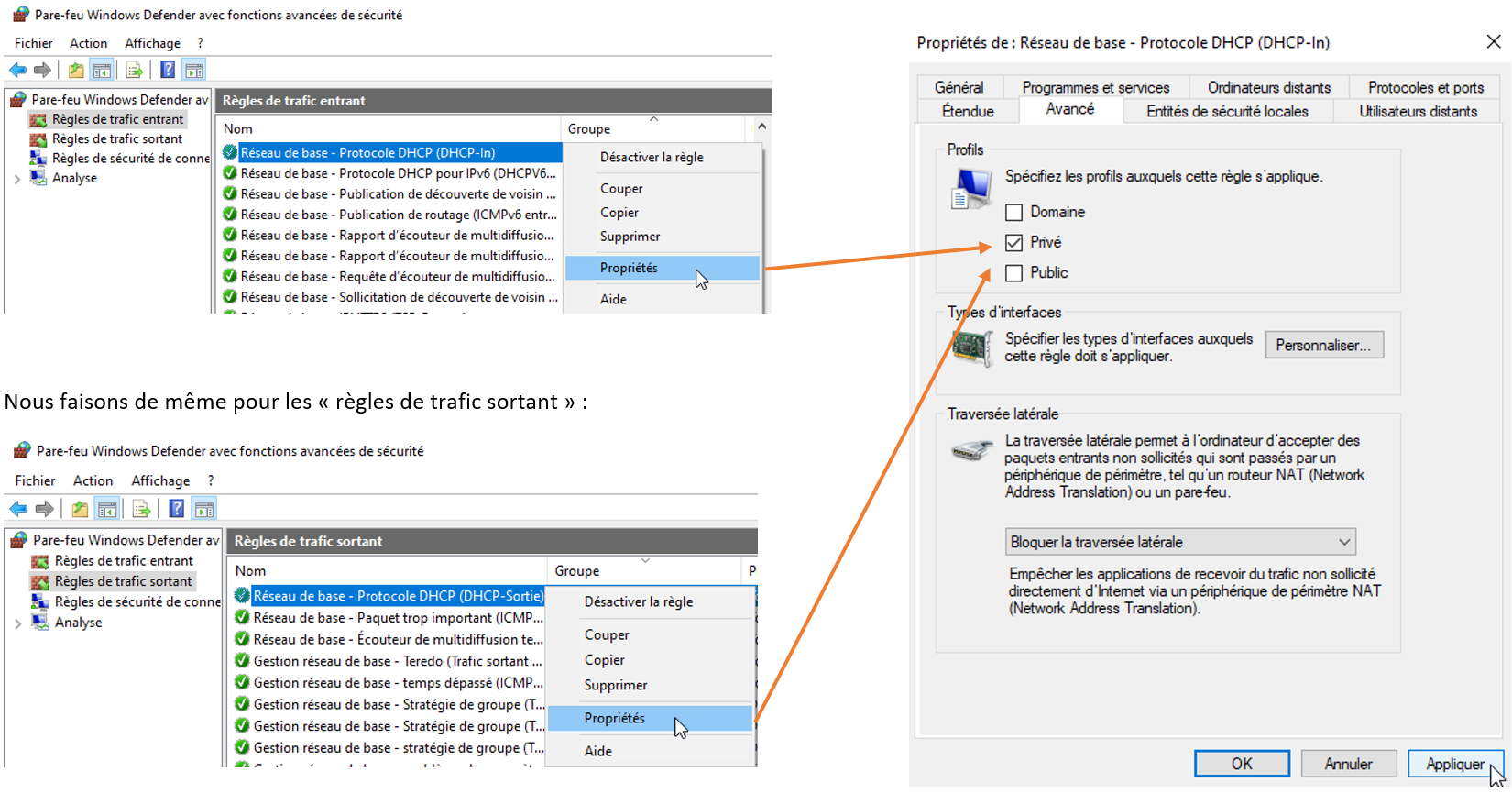1512x794 pixels.
Task: Click the Appliquer button
Action: pyautogui.click(x=1454, y=764)
